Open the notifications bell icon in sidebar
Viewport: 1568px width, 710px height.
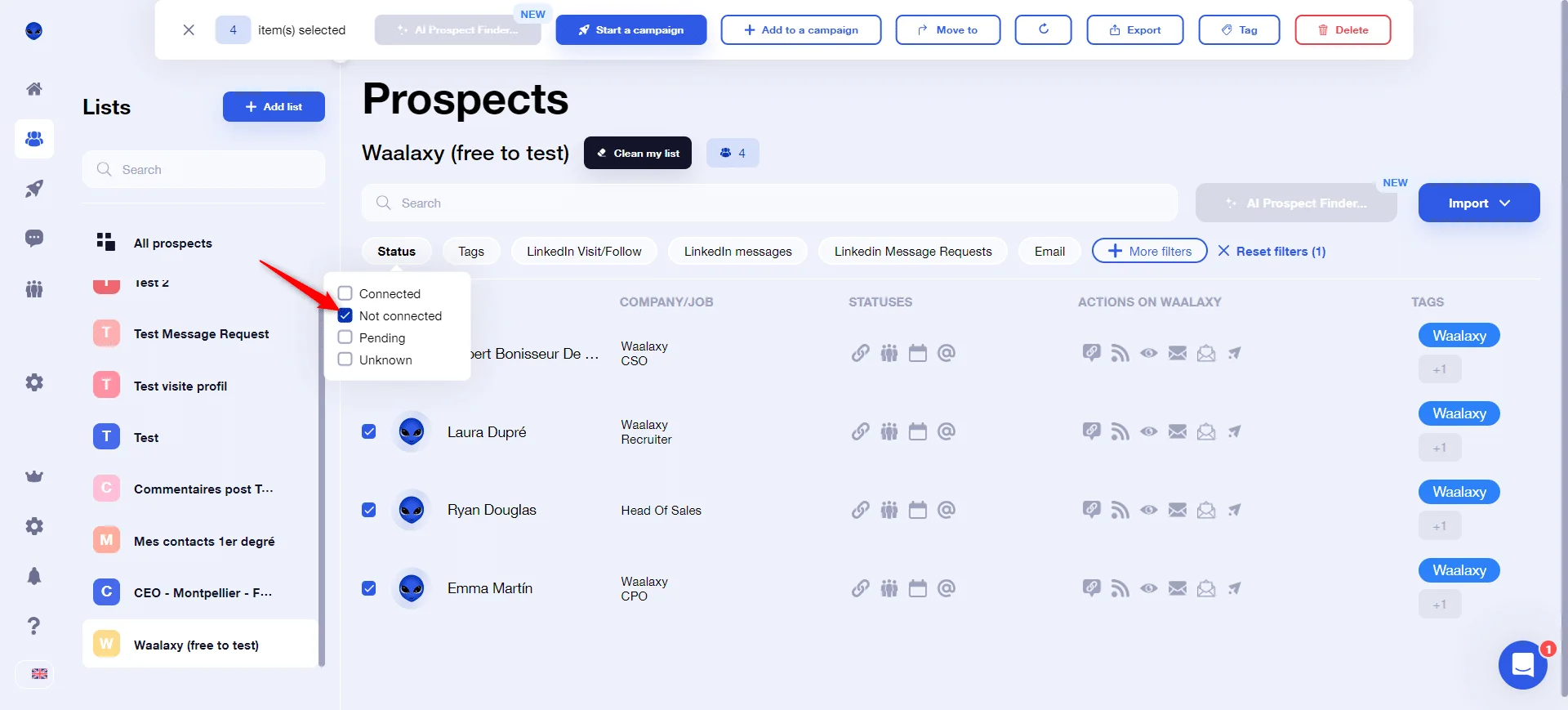pos(34,576)
